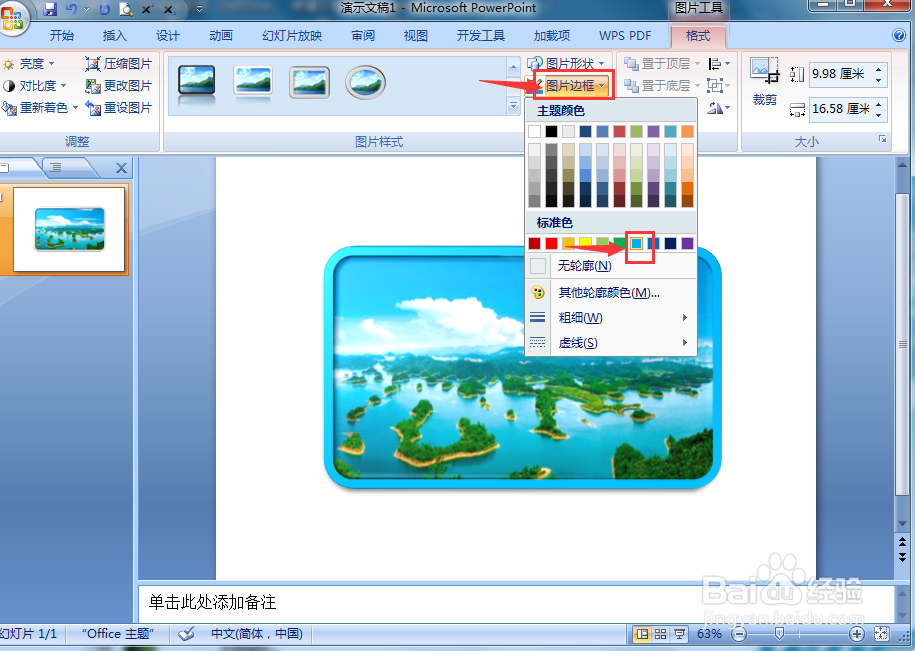Click the spell check status icon

(186, 634)
